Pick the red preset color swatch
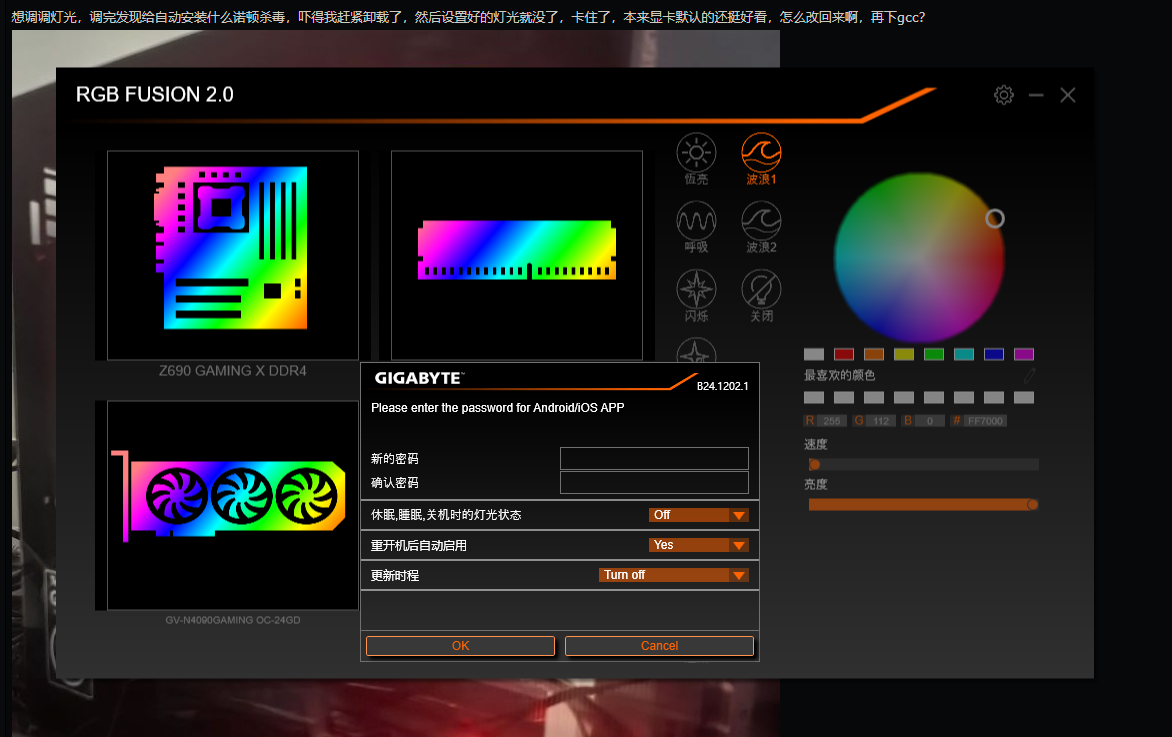Image resolution: width=1172 pixels, height=737 pixels. [844, 354]
